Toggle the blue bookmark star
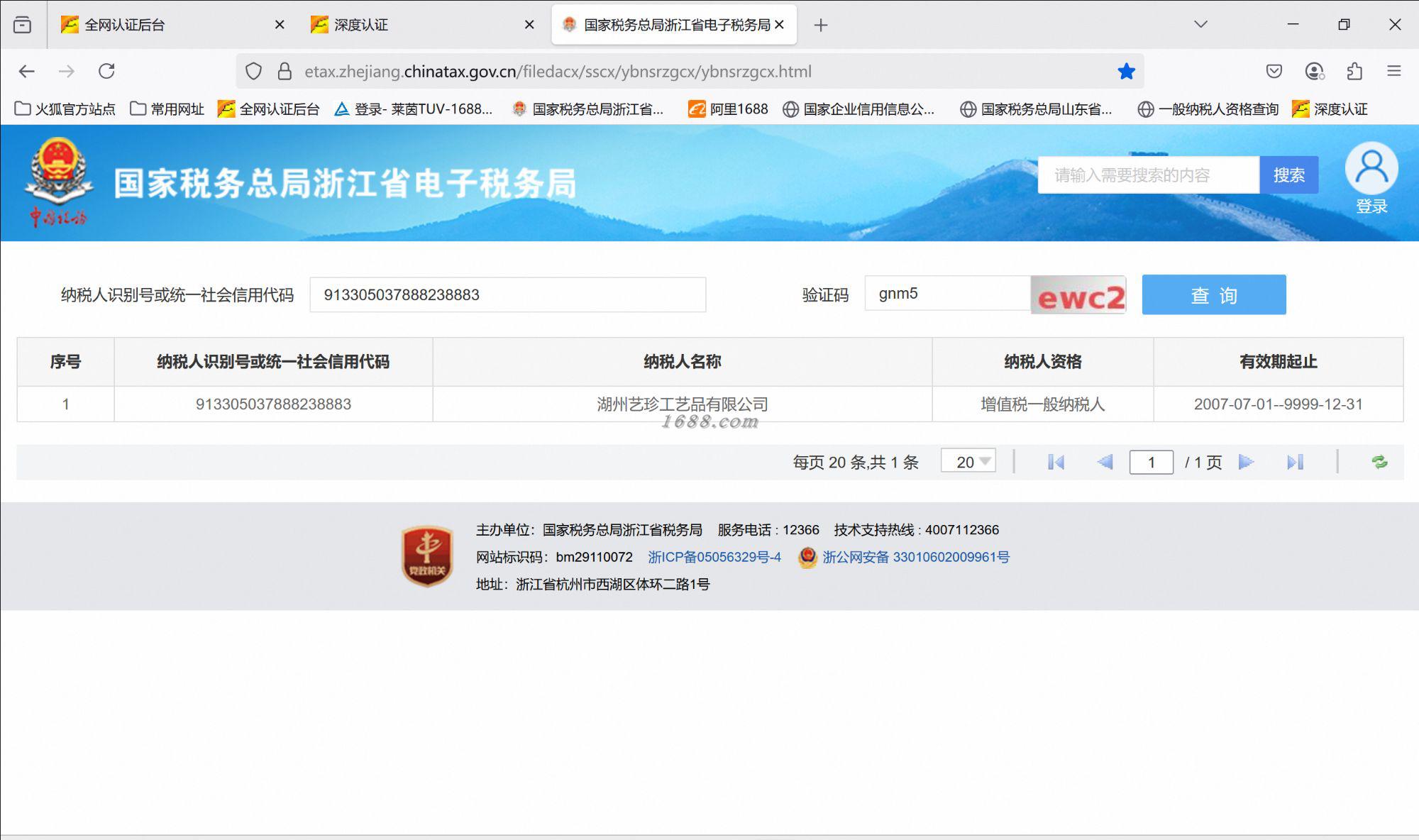This screenshot has width=1419, height=840. tap(1126, 71)
